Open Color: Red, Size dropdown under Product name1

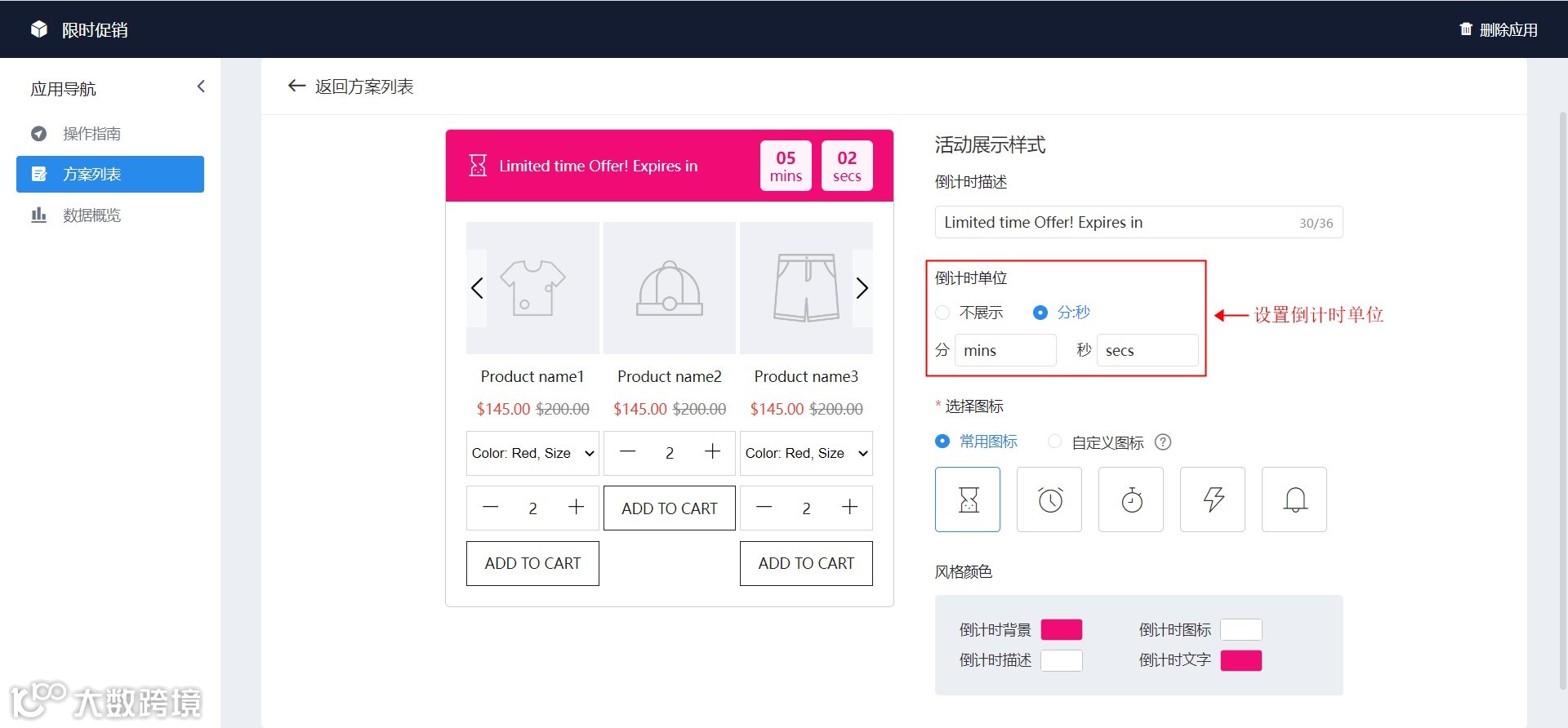click(532, 453)
